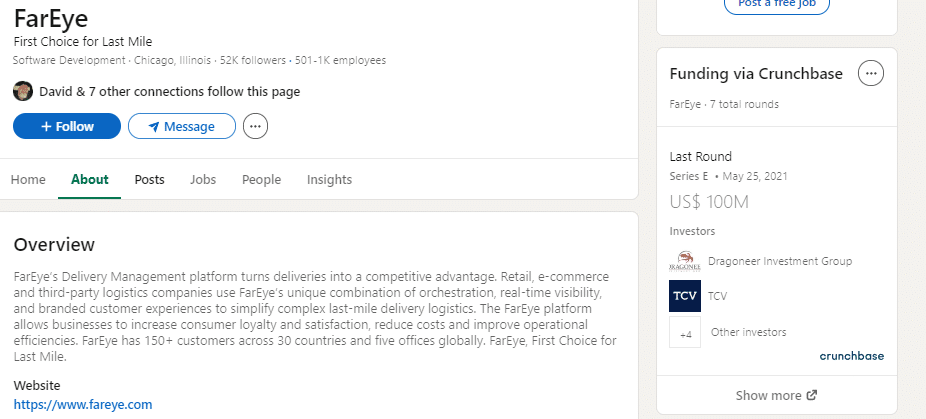Open the Insights tab
Viewport: 926px width, 419px height.
329,180
